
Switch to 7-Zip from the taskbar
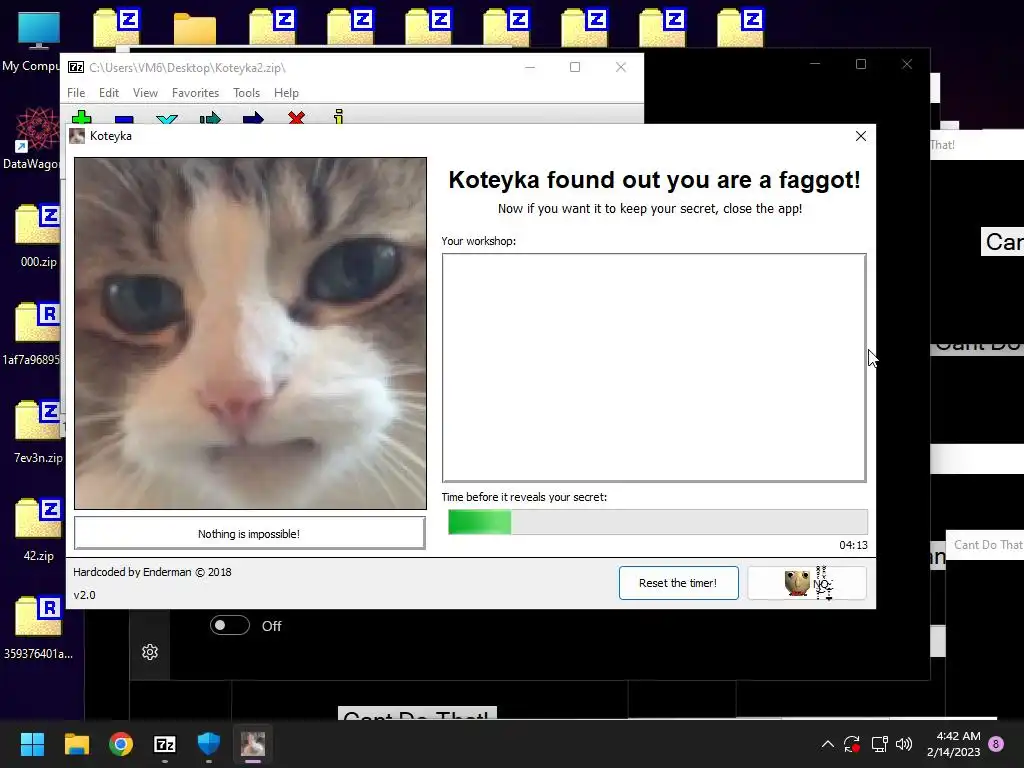[165, 744]
